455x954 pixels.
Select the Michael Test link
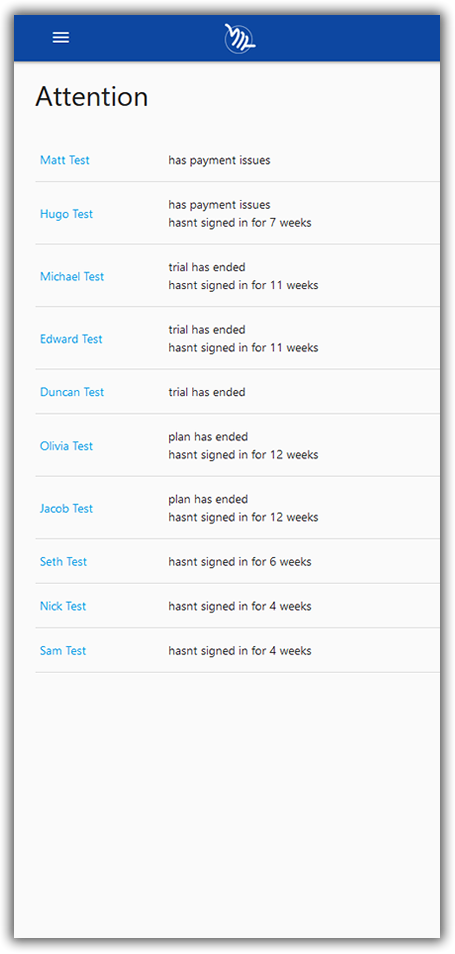72,276
